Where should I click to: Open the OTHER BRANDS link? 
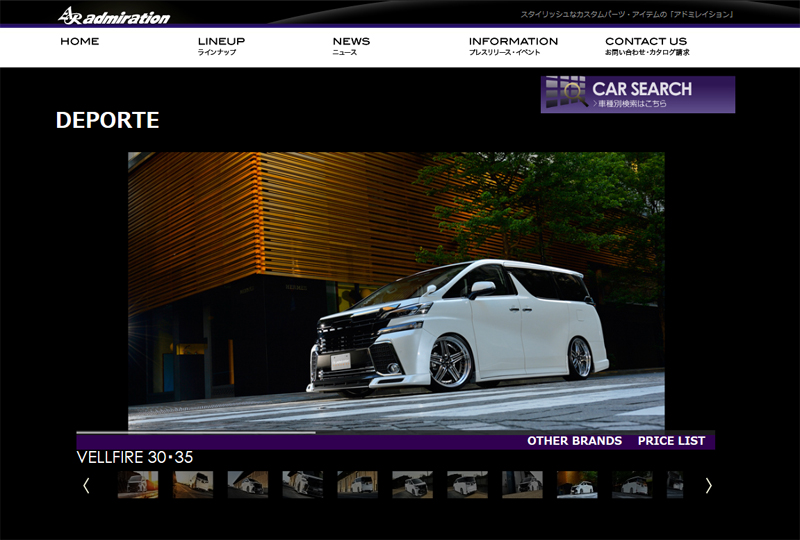(574, 441)
